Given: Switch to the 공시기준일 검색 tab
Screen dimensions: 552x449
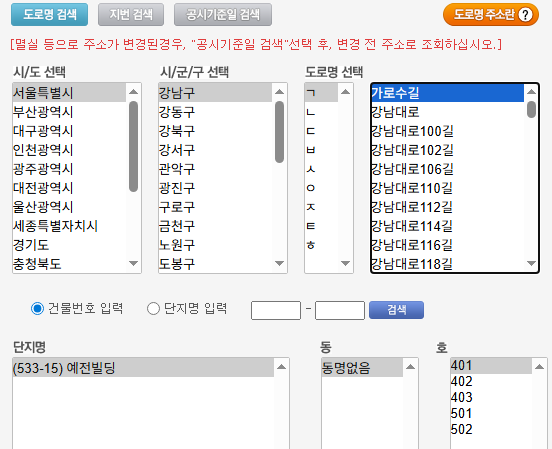Looking at the screenshot, I should (x=223, y=15).
